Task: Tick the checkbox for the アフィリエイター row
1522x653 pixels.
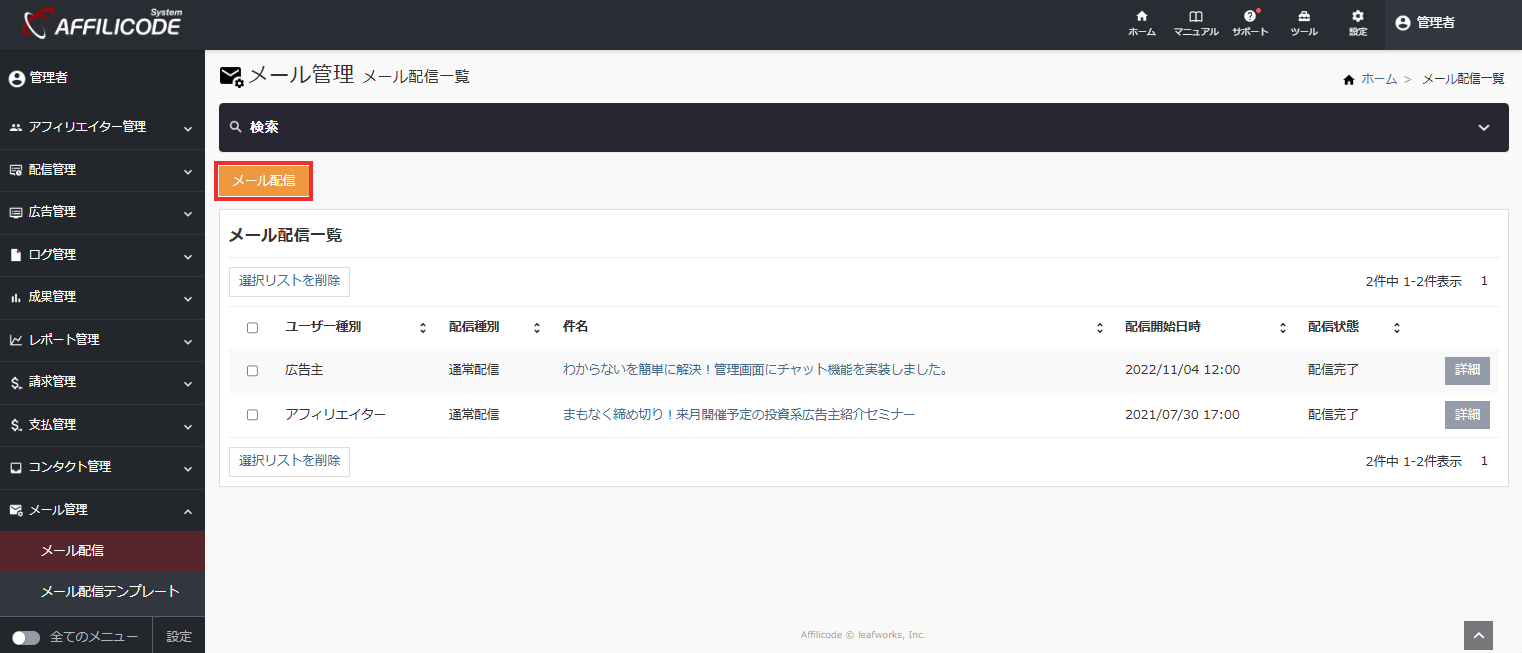Action: [x=252, y=414]
